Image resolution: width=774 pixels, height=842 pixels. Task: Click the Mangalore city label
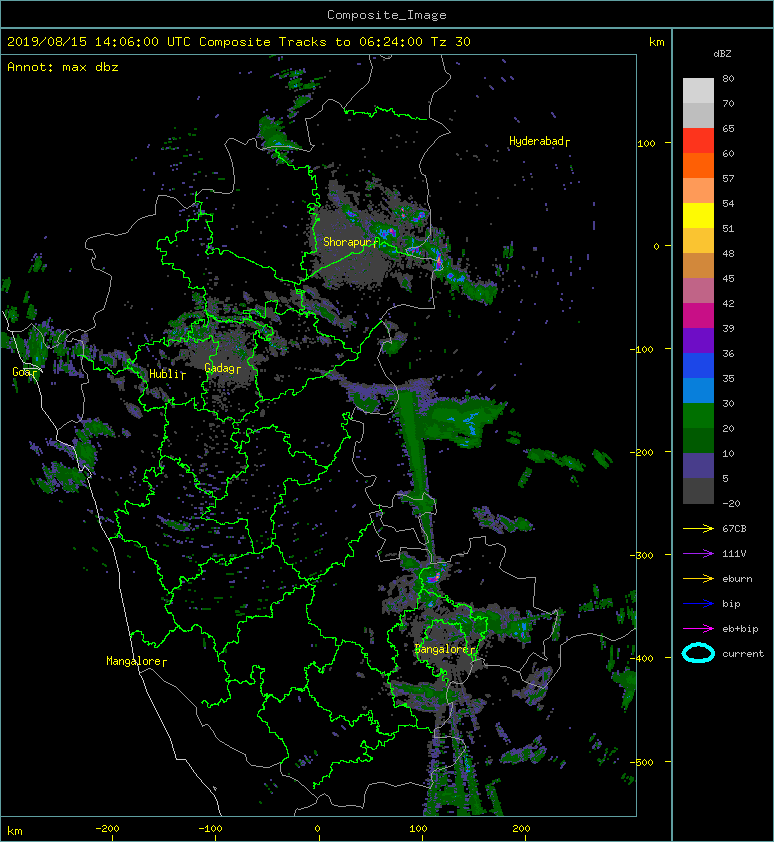pyautogui.click(x=133, y=661)
